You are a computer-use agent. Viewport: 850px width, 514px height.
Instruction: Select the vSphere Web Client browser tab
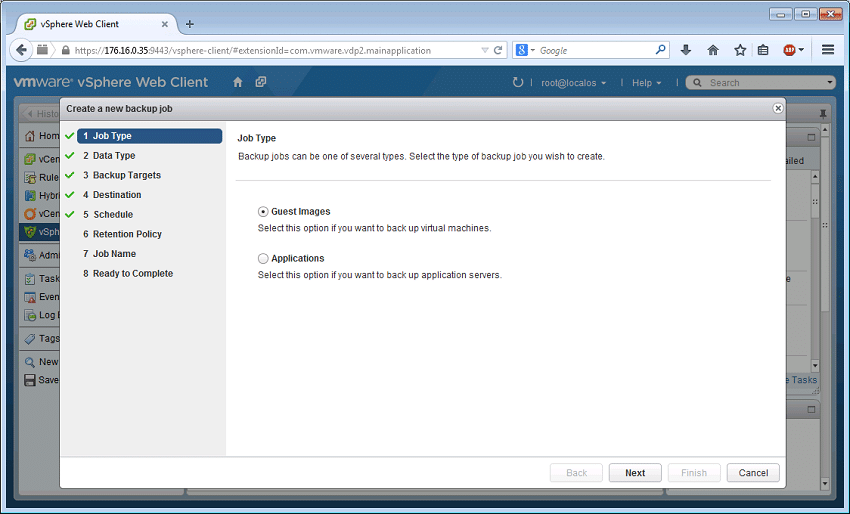[95, 24]
